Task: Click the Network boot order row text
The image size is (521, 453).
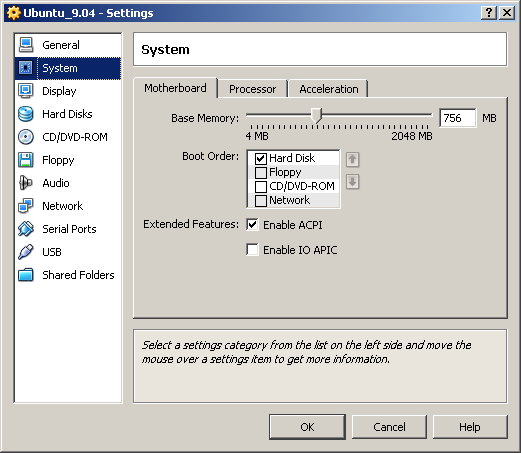Action: (290, 200)
